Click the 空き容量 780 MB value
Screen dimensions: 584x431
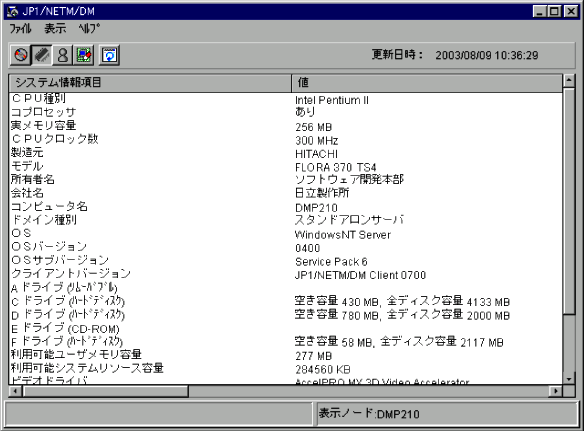(402, 315)
